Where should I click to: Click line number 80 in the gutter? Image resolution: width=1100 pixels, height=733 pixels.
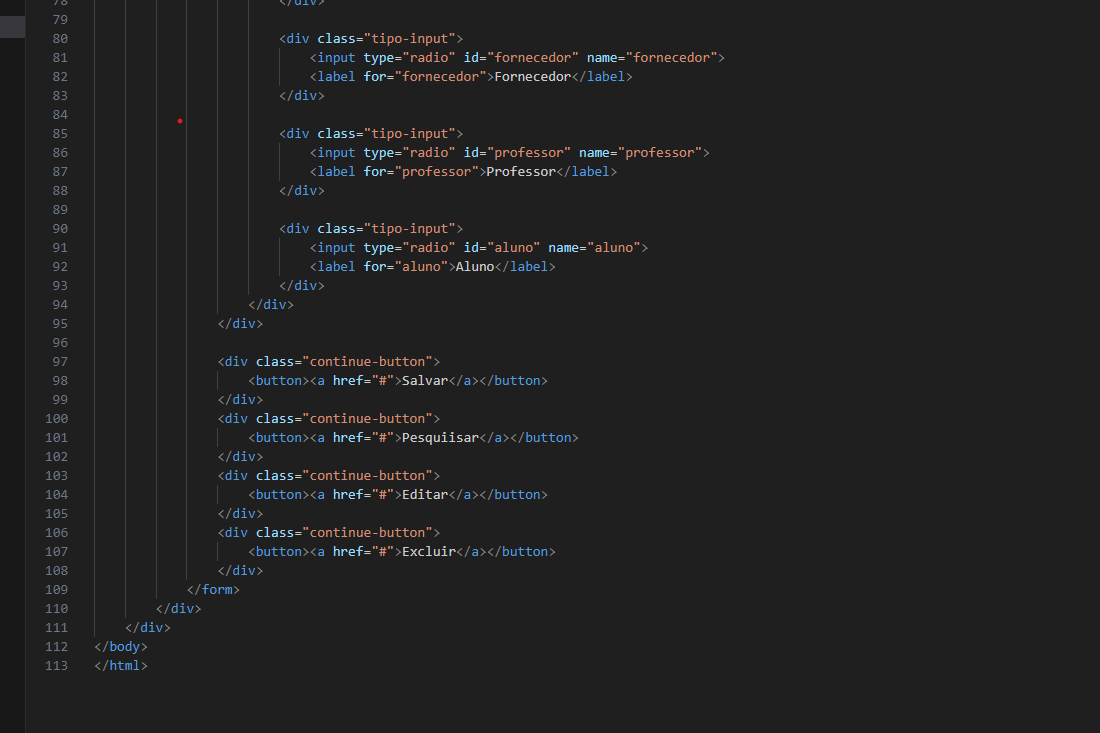click(60, 38)
